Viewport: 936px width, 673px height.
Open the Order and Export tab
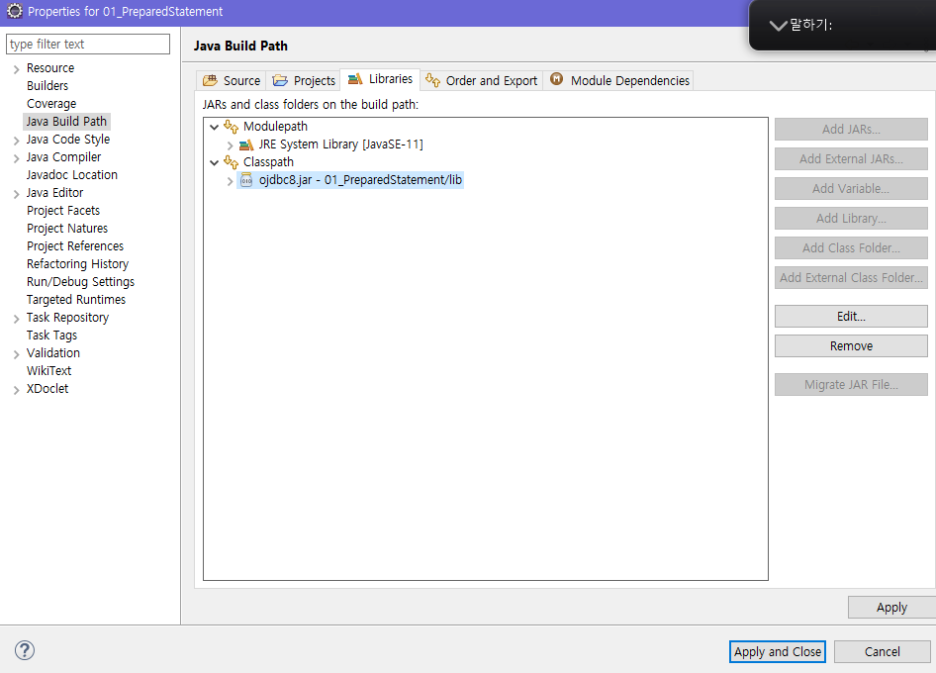click(x=481, y=81)
